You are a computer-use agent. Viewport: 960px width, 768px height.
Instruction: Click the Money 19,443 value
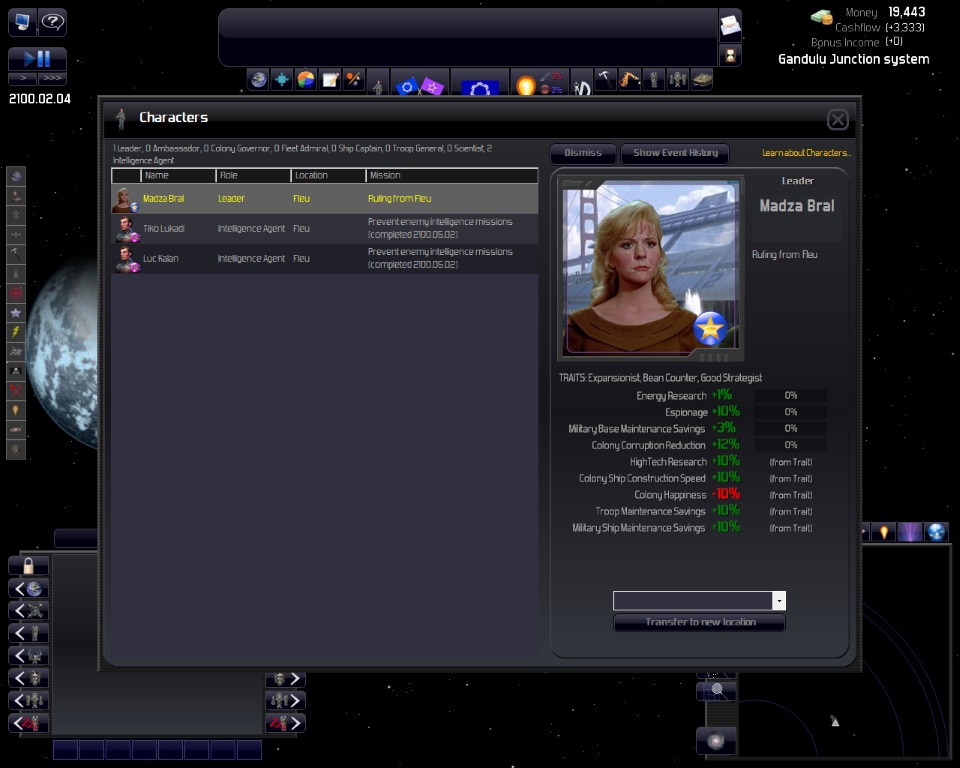pyautogui.click(x=907, y=12)
